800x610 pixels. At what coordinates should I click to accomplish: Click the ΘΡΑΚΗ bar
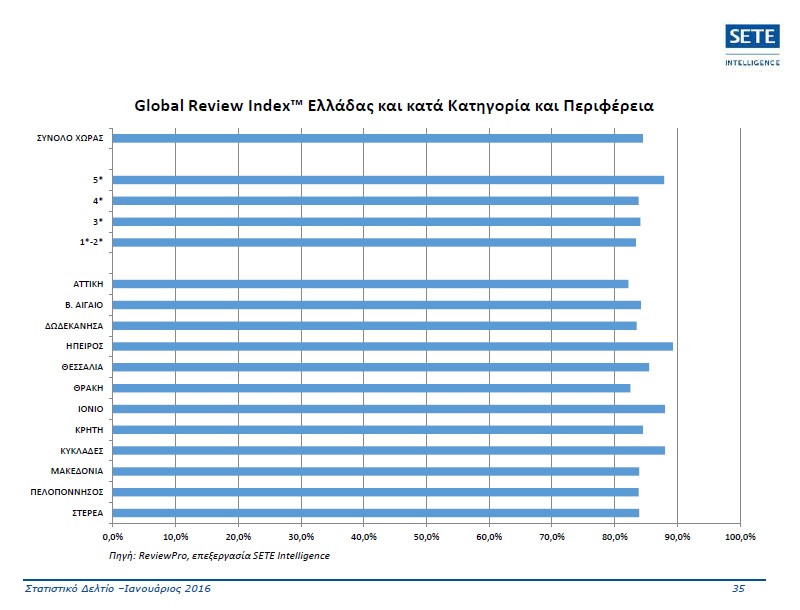tap(371, 388)
